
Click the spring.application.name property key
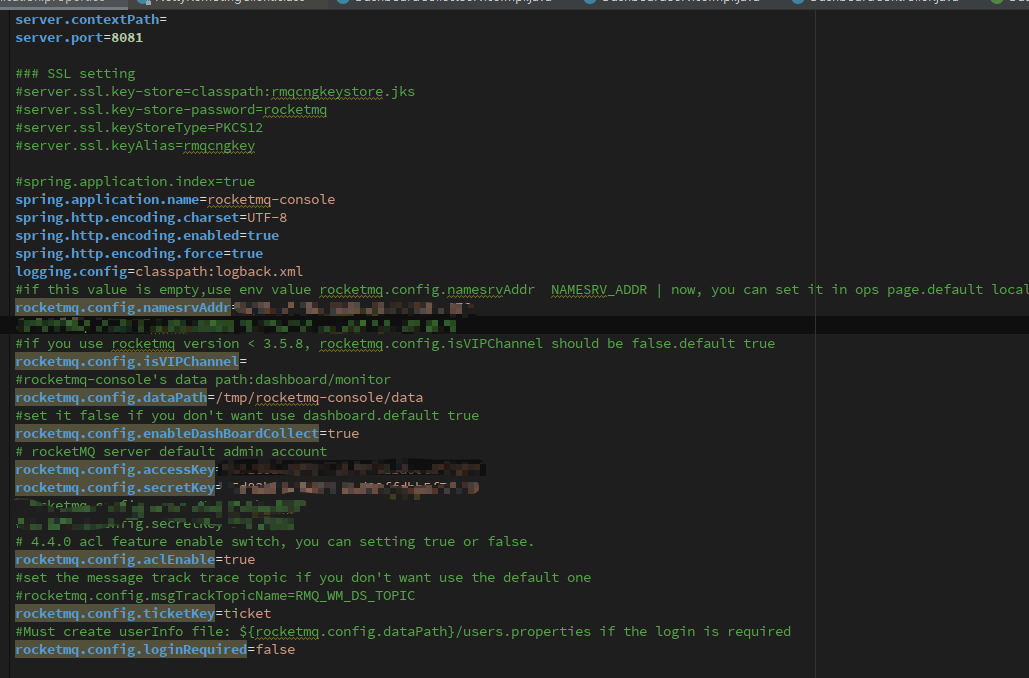tap(107, 200)
